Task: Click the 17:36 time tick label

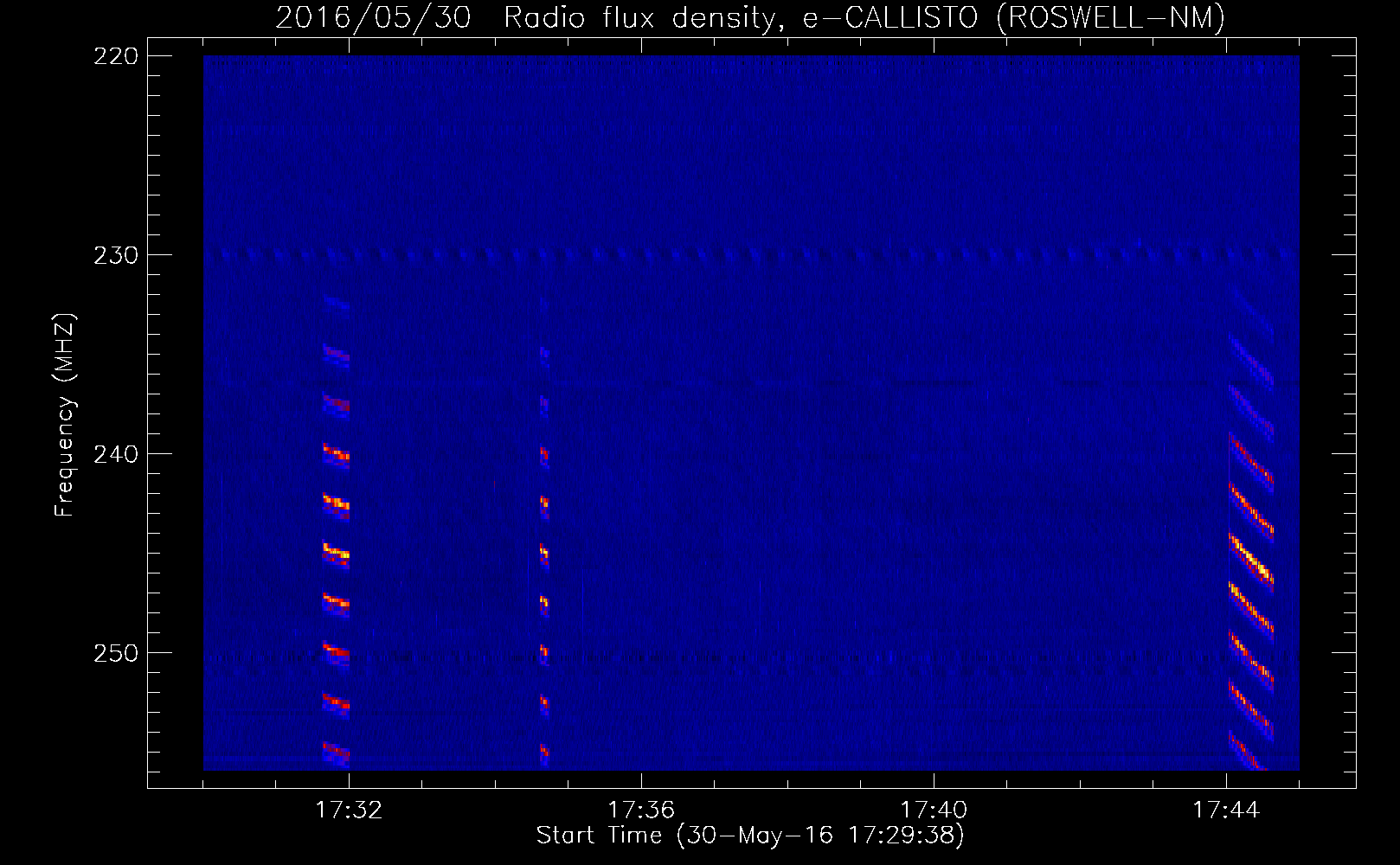Action: [641, 811]
